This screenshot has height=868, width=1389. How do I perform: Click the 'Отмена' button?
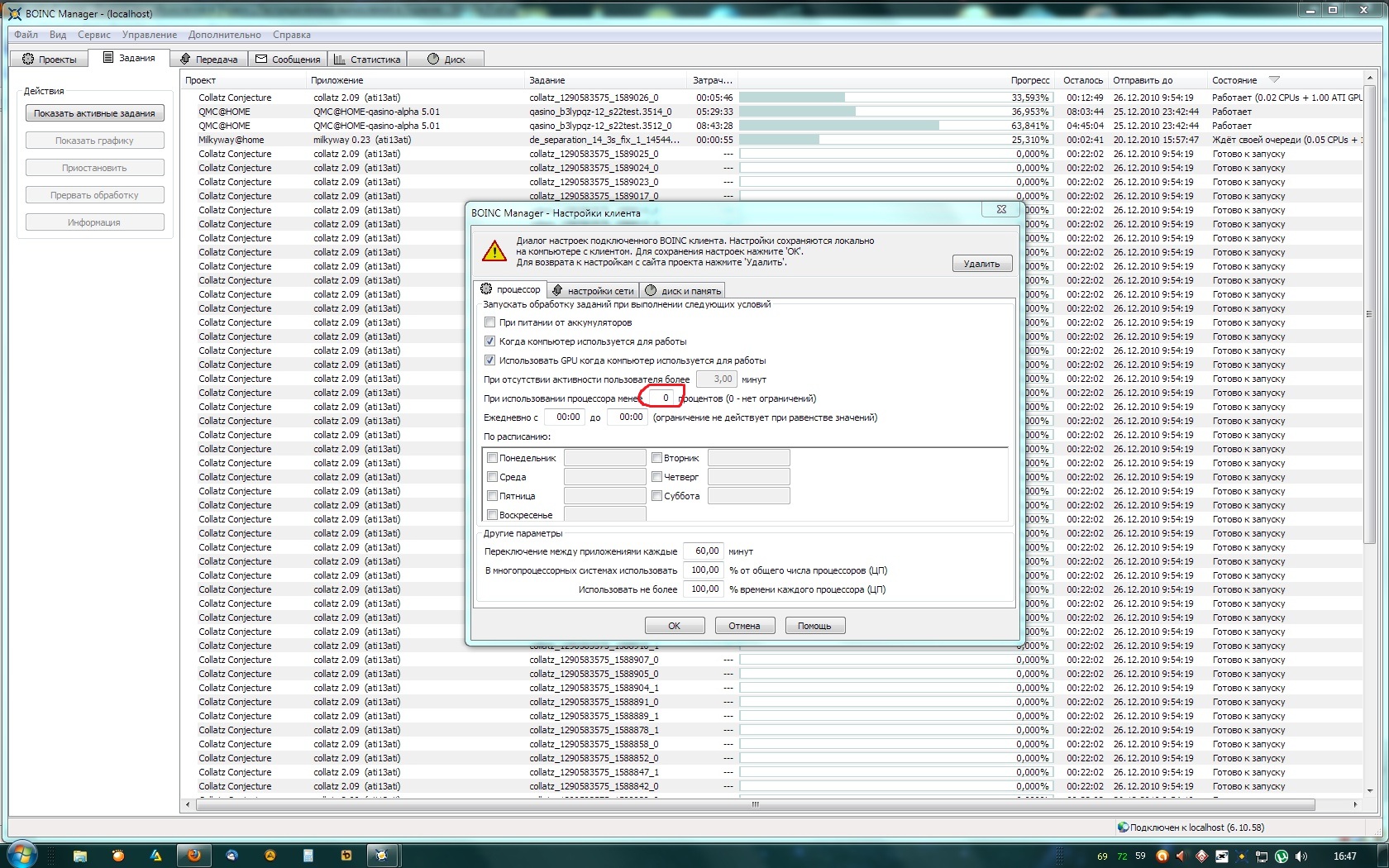(744, 626)
